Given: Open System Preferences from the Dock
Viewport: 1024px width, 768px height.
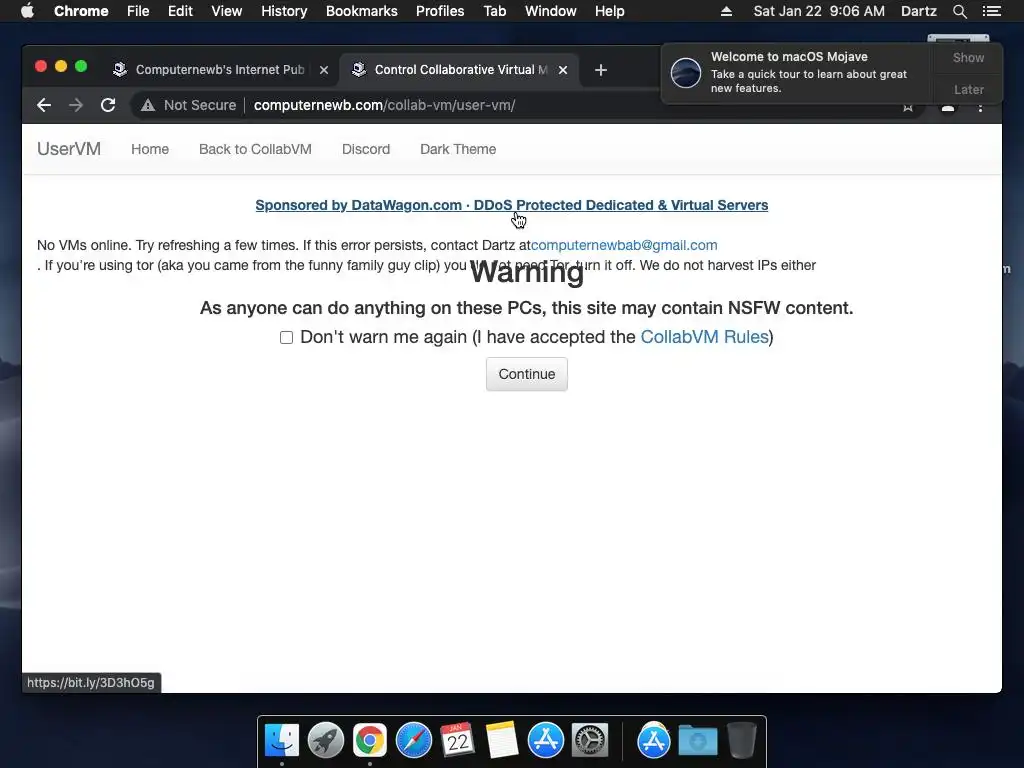Looking at the screenshot, I should pyautogui.click(x=590, y=741).
